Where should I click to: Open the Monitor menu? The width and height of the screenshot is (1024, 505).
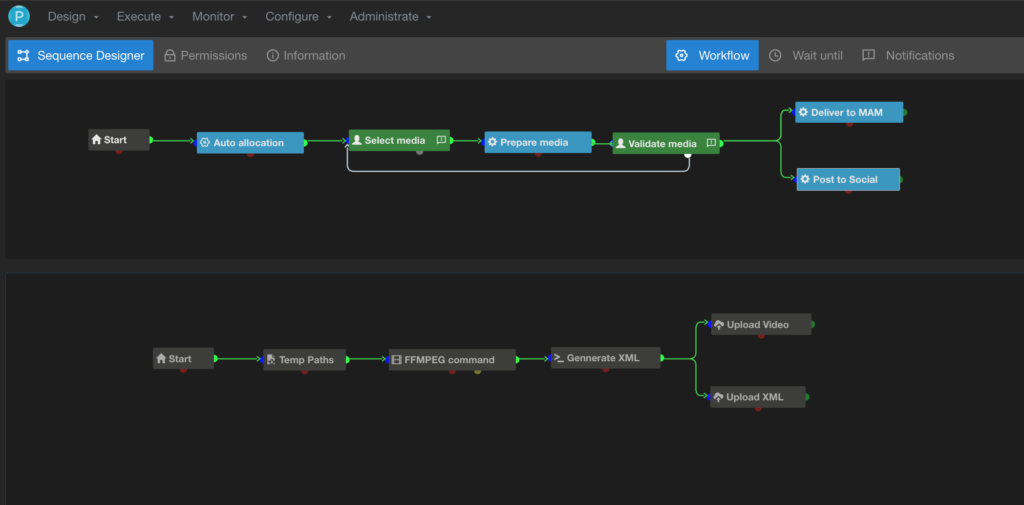point(220,17)
